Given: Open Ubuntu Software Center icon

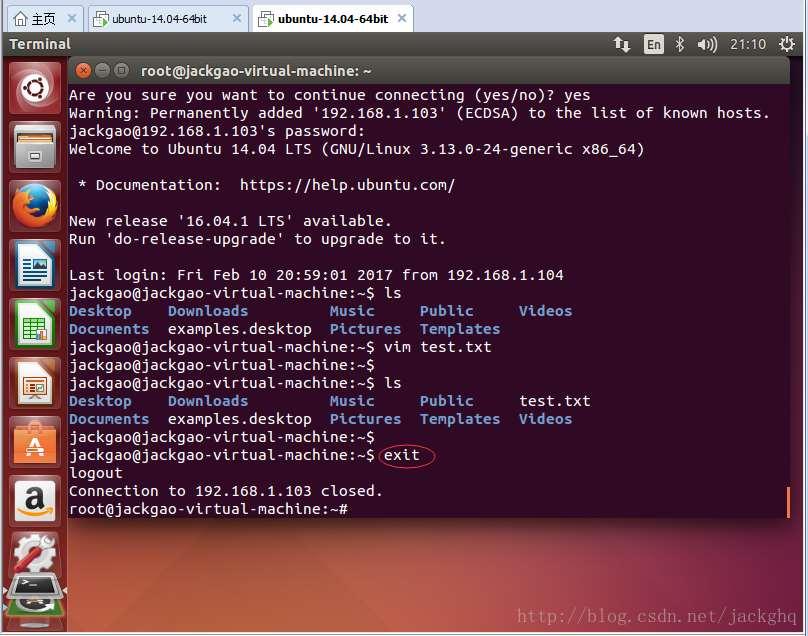Looking at the screenshot, I should 36,442.
